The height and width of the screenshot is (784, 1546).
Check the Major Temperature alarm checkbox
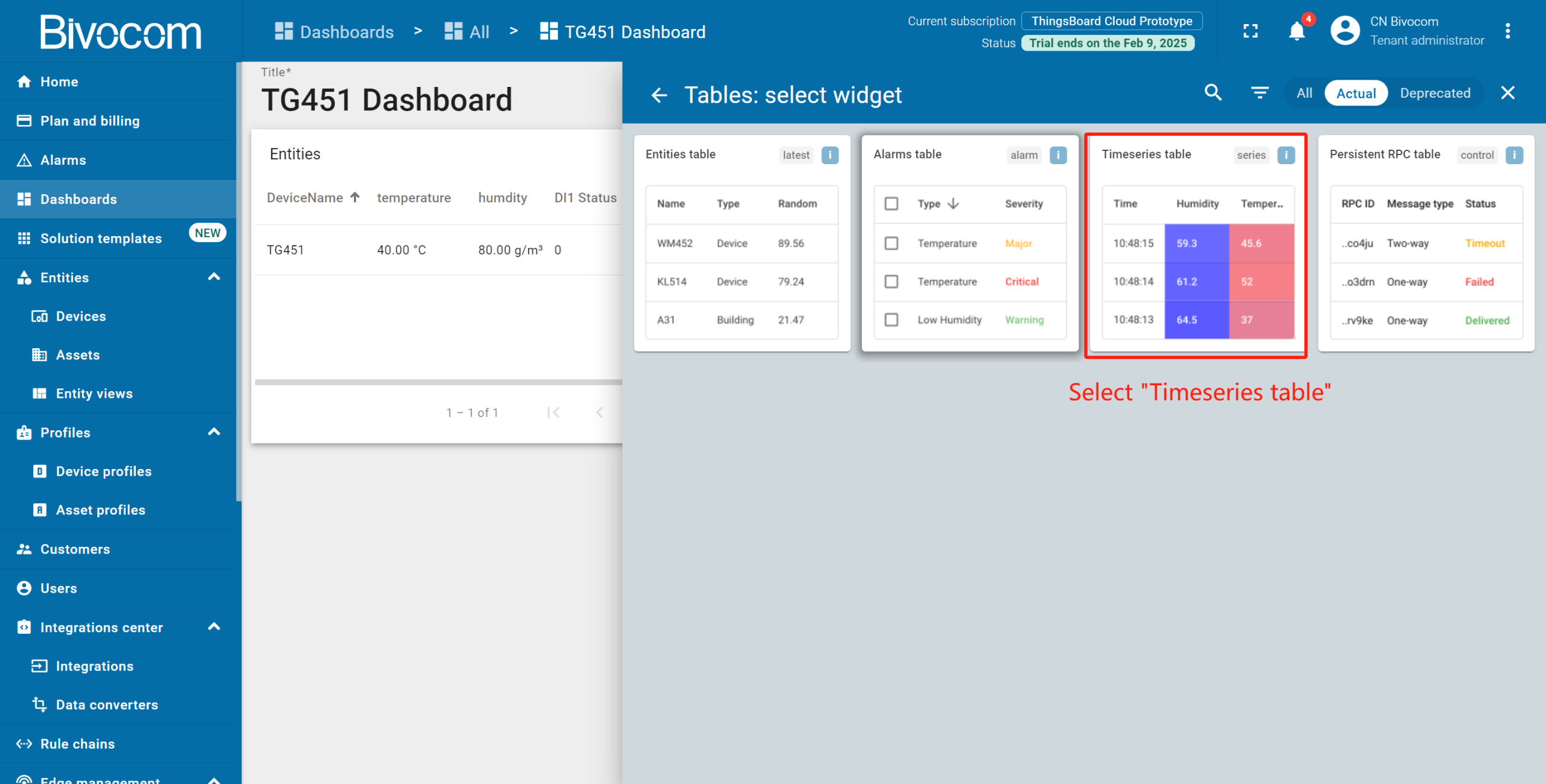pos(891,243)
